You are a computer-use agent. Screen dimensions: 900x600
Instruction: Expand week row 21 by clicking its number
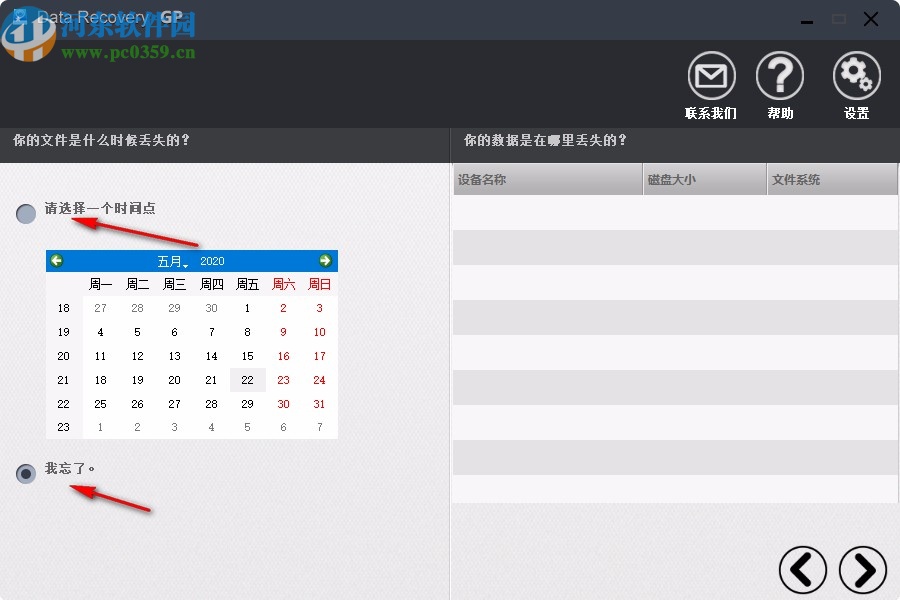tap(63, 380)
